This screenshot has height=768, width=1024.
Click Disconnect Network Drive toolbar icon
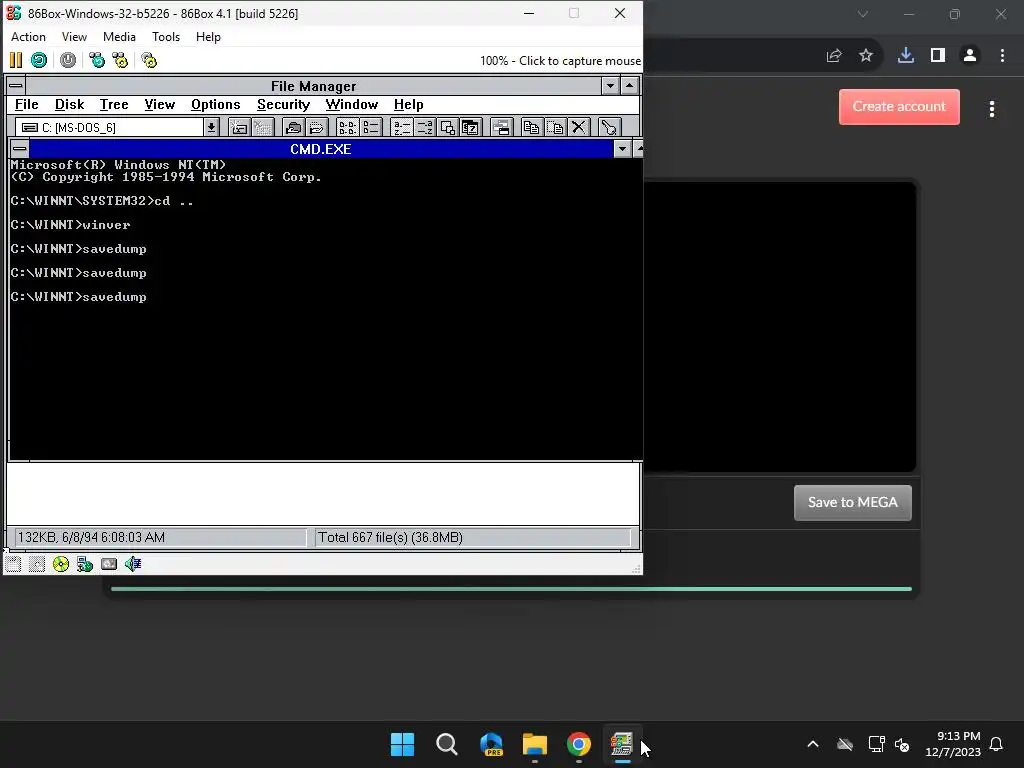click(x=263, y=127)
